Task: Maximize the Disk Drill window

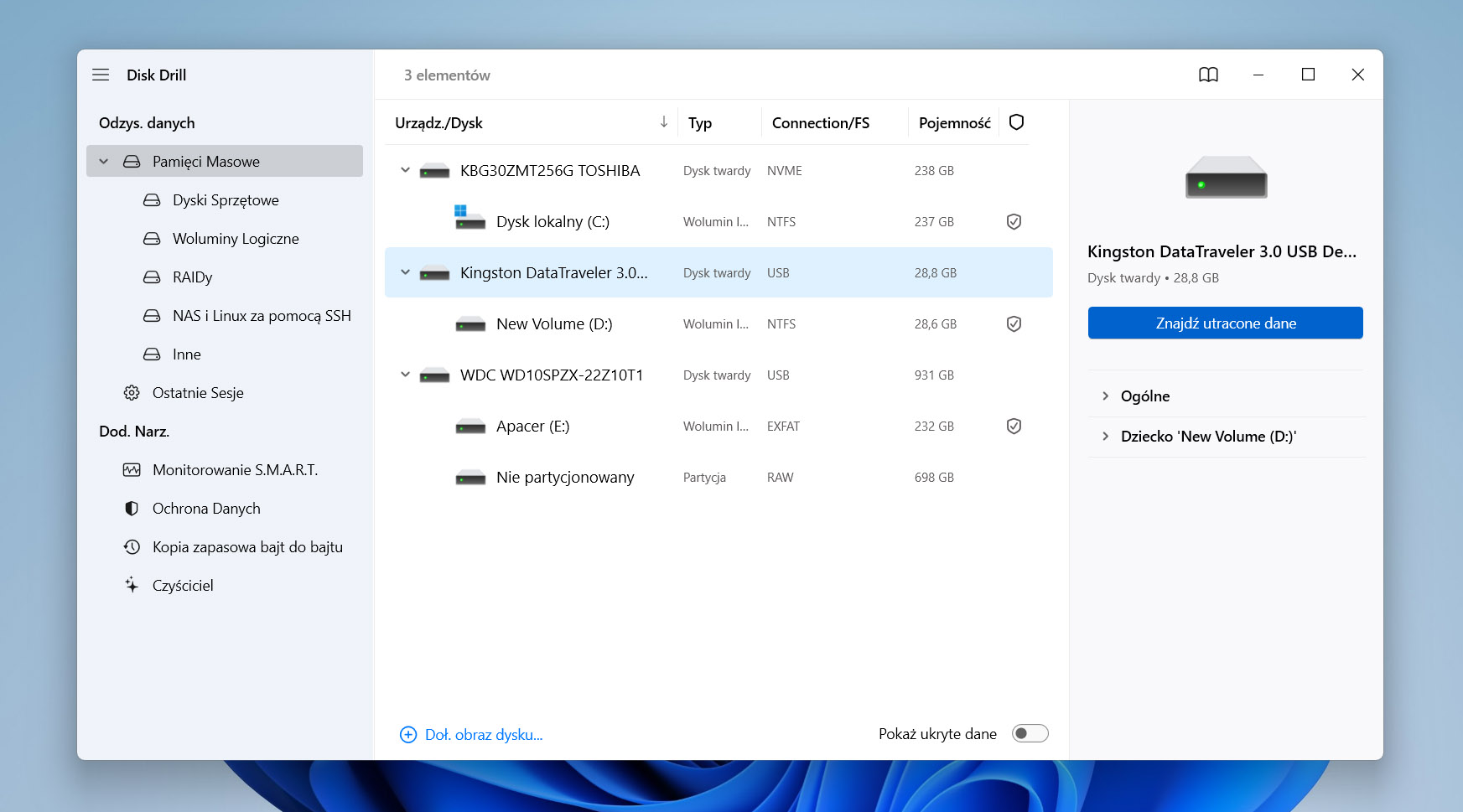Action: pos(1308,75)
